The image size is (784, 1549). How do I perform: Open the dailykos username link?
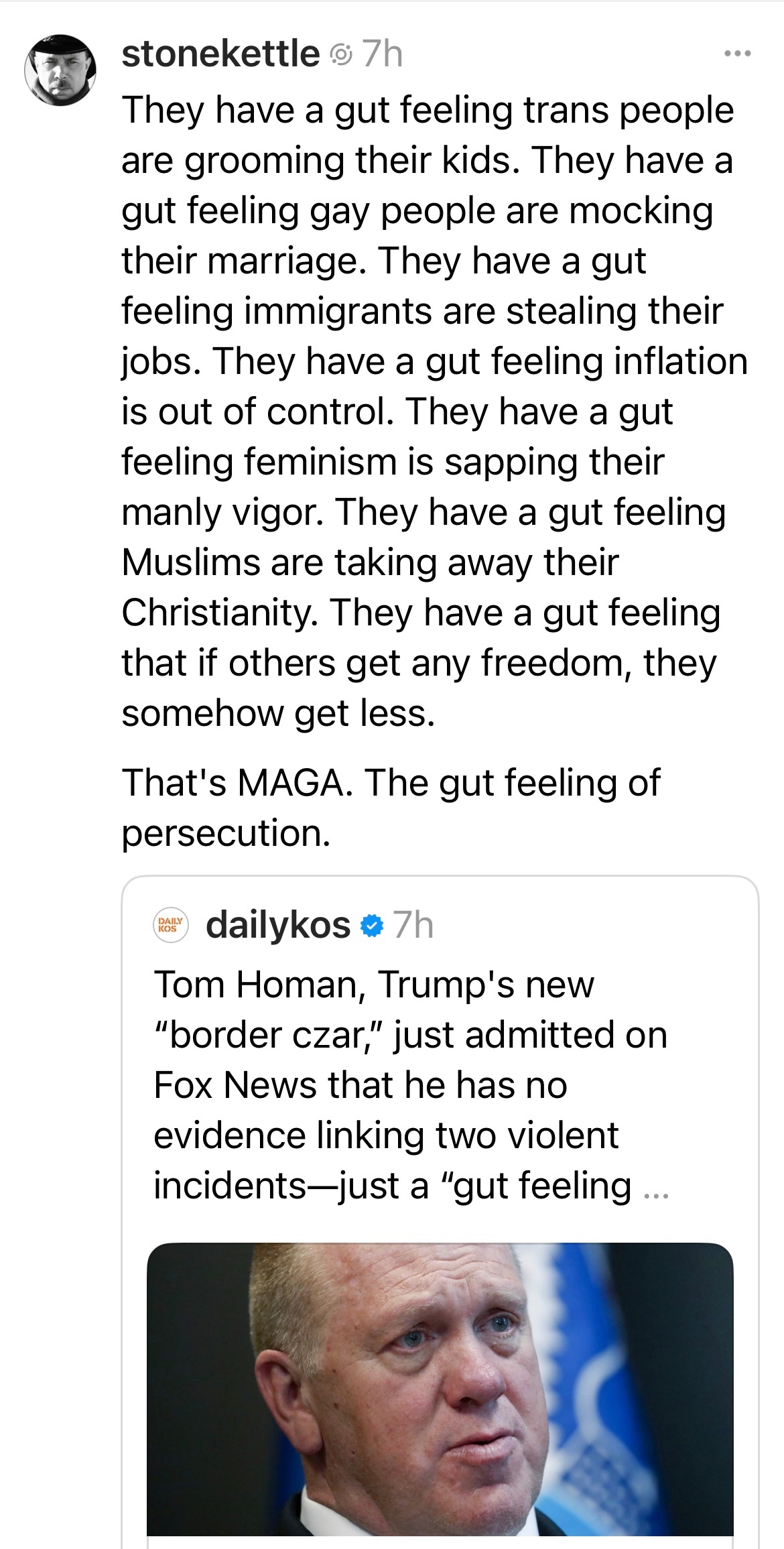pos(278,926)
